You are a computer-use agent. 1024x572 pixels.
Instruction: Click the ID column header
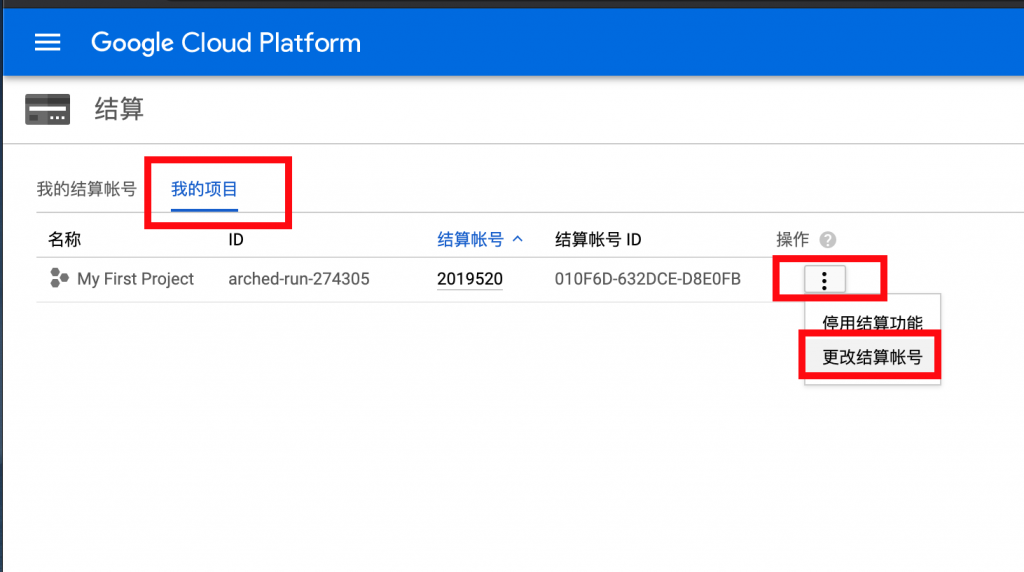[236, 240]
